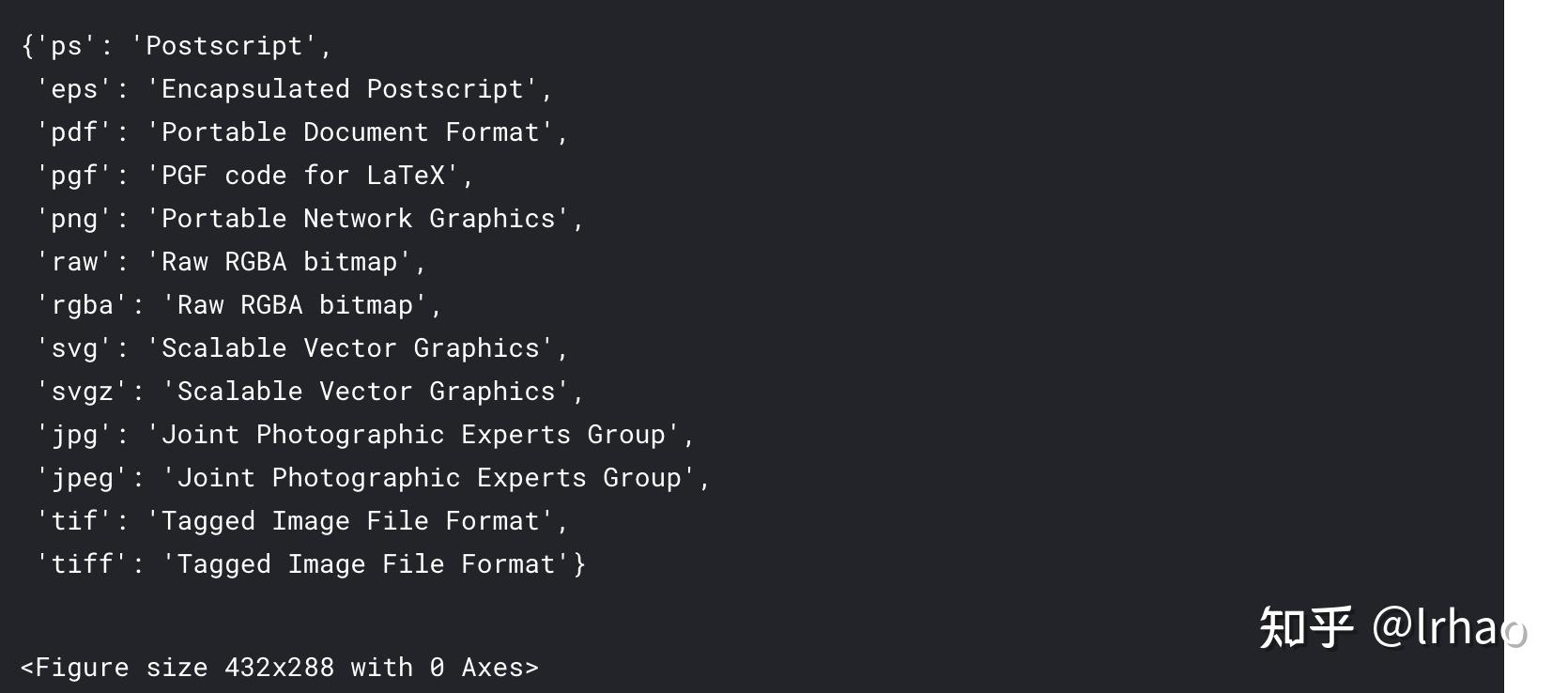Click the 'svg' dictionary key
This screenshot has width=1568, height=693.
tap(74, 348)
